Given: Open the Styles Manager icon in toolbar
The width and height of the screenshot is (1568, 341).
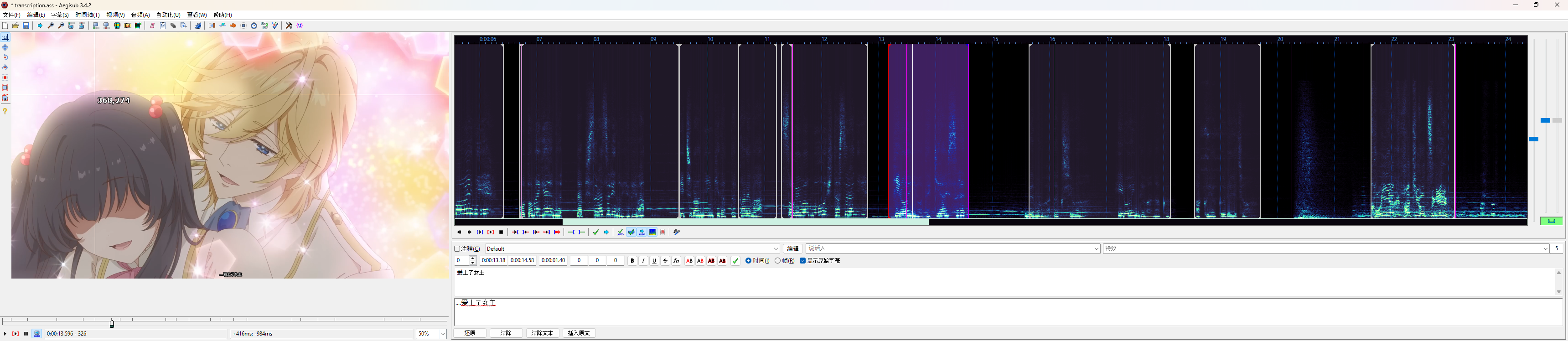Looking at the screenshot, I should click(152, 26).
